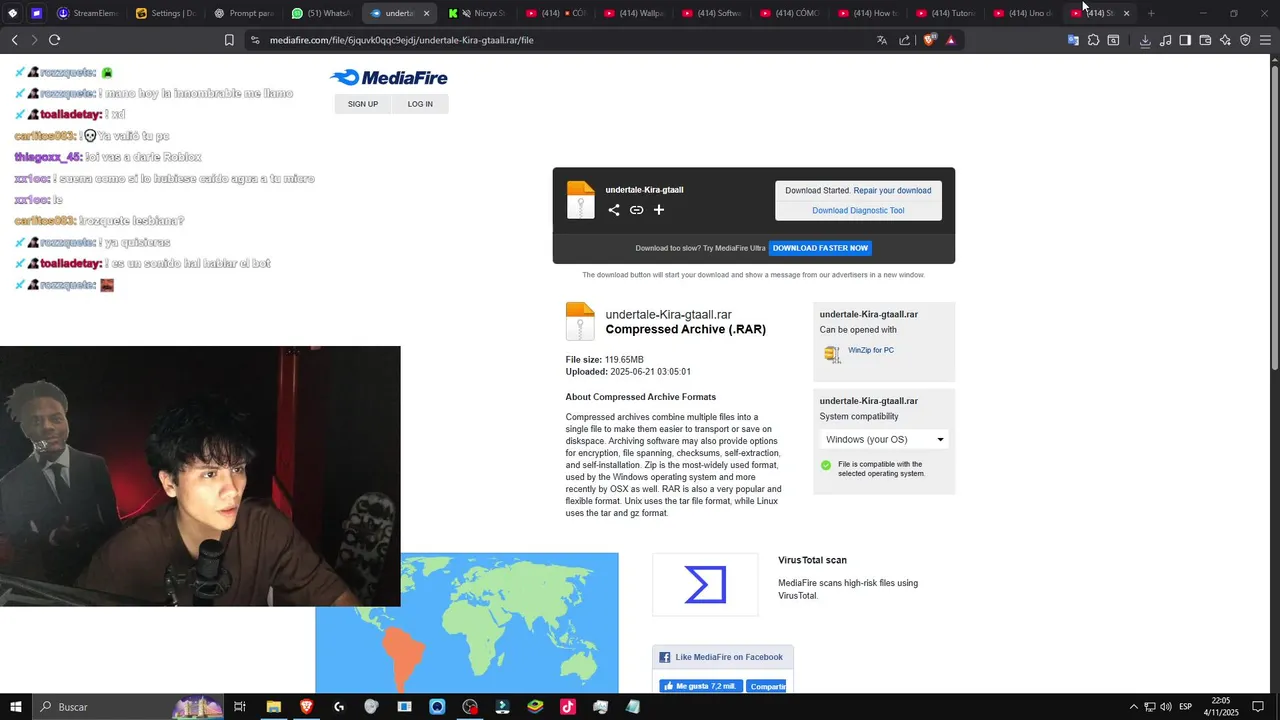Open the notification center icon
1280x720 pixels.
(1258, 707)
